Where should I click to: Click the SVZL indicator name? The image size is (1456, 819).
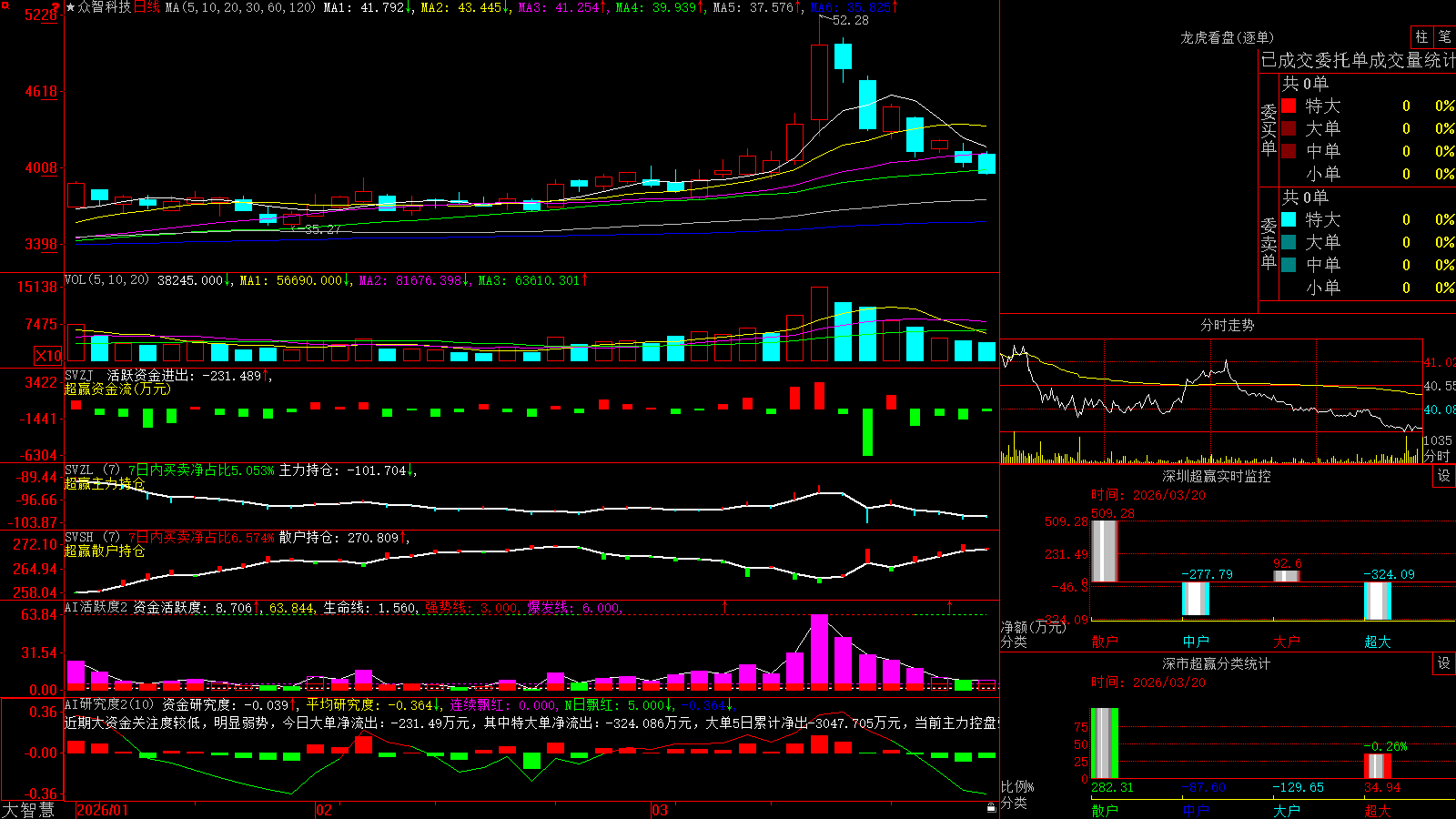pos(79,470)
